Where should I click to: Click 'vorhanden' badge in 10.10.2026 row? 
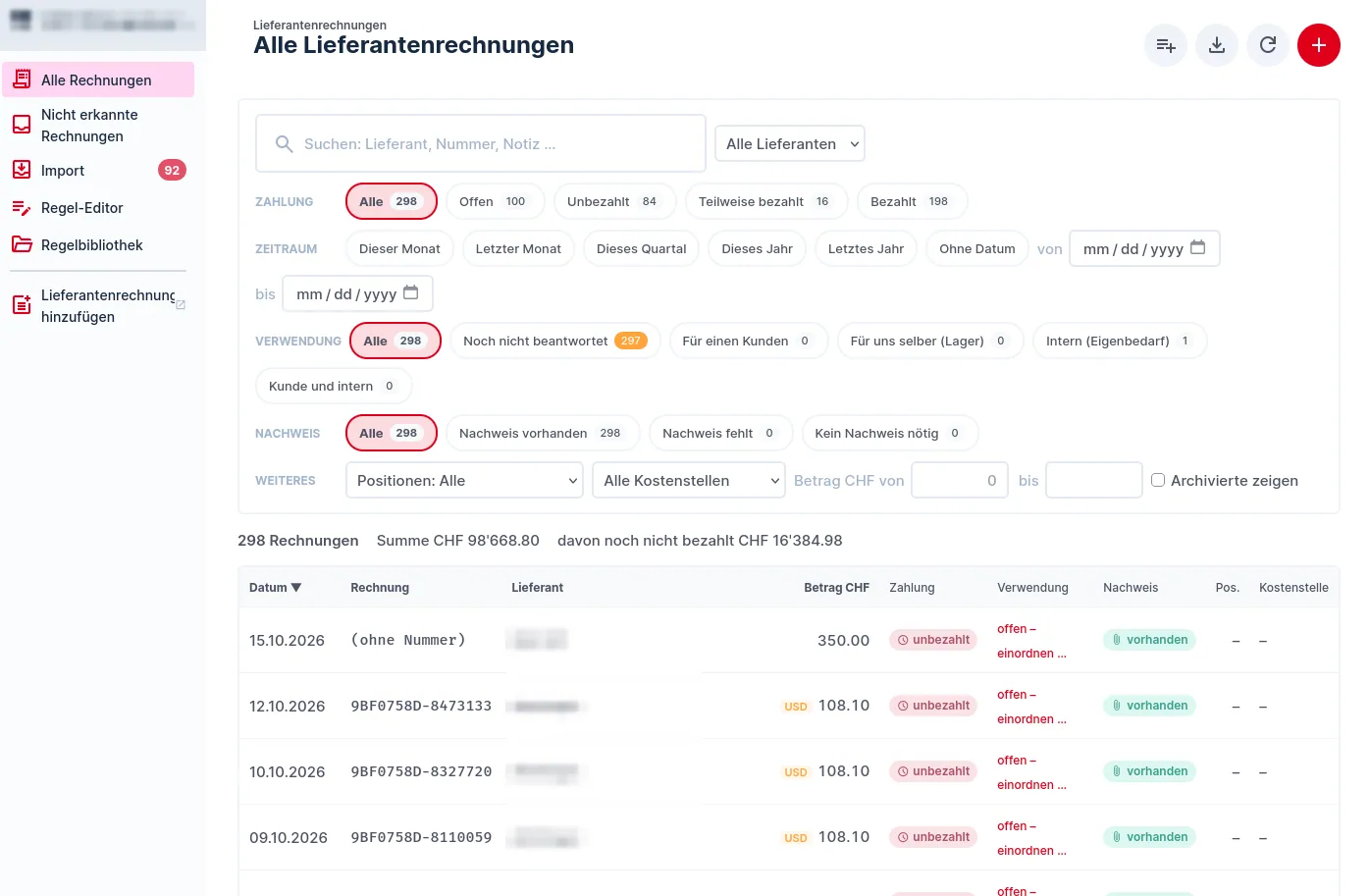coord(1149,771)
